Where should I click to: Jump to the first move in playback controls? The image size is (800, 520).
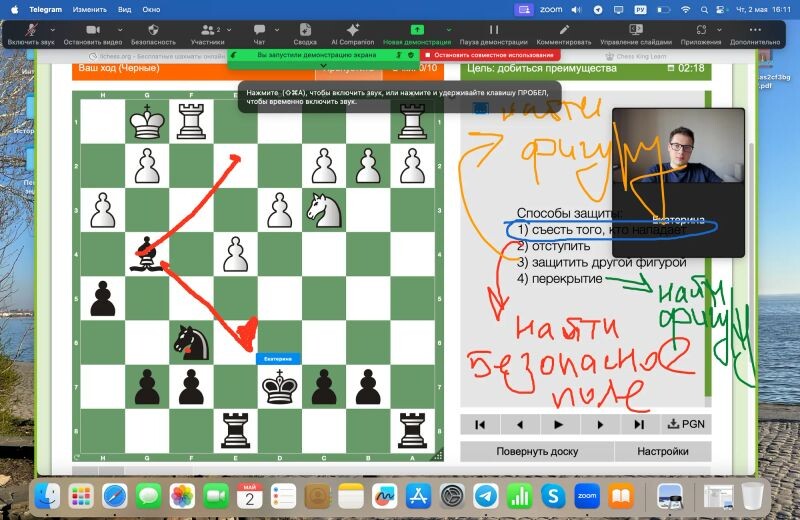pyautogui.click(x=480, y=424)
